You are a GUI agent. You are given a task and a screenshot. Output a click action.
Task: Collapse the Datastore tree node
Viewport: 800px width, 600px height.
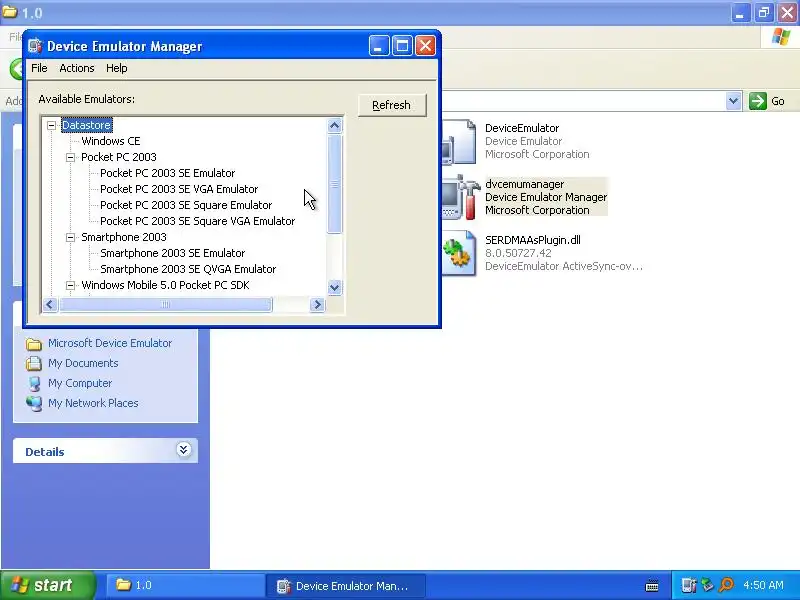click(52, 125)
